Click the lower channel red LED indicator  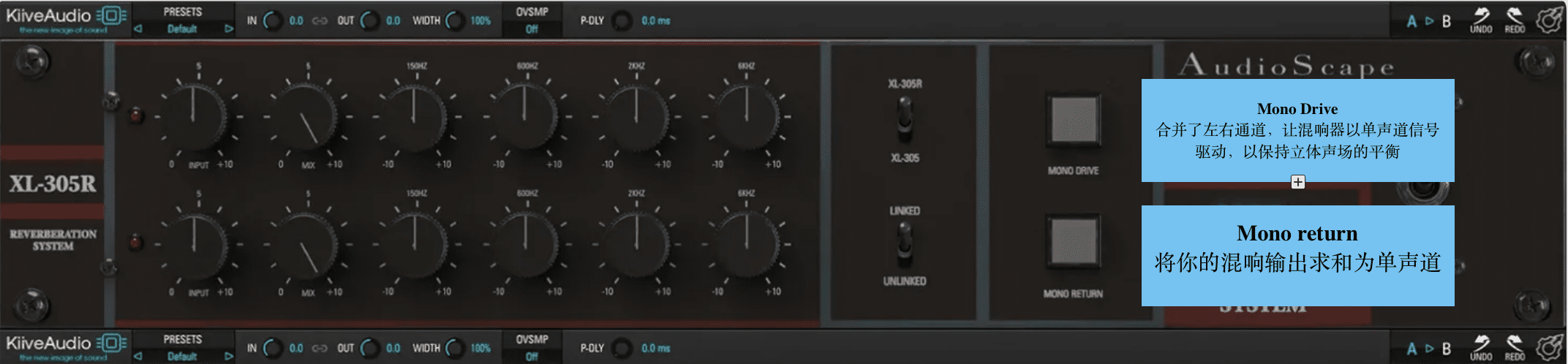[x=136, y=242]
